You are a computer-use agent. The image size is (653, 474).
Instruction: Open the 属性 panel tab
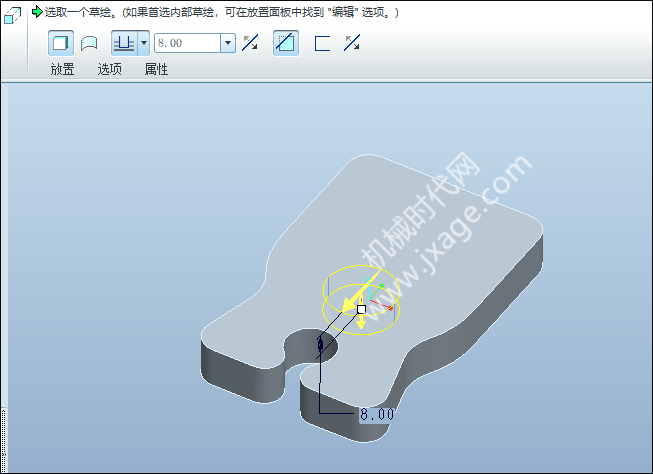pos(156,69)
